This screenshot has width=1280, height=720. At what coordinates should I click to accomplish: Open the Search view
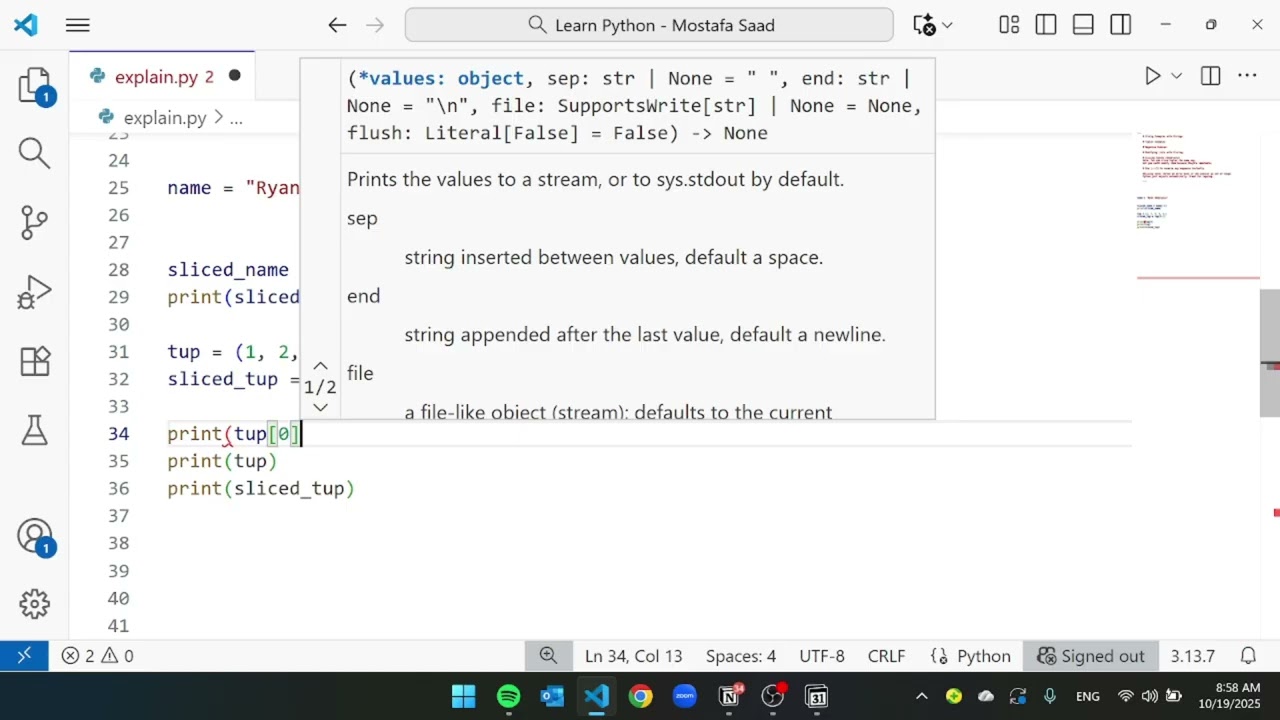pyautogui.click(x=34, y=153)
